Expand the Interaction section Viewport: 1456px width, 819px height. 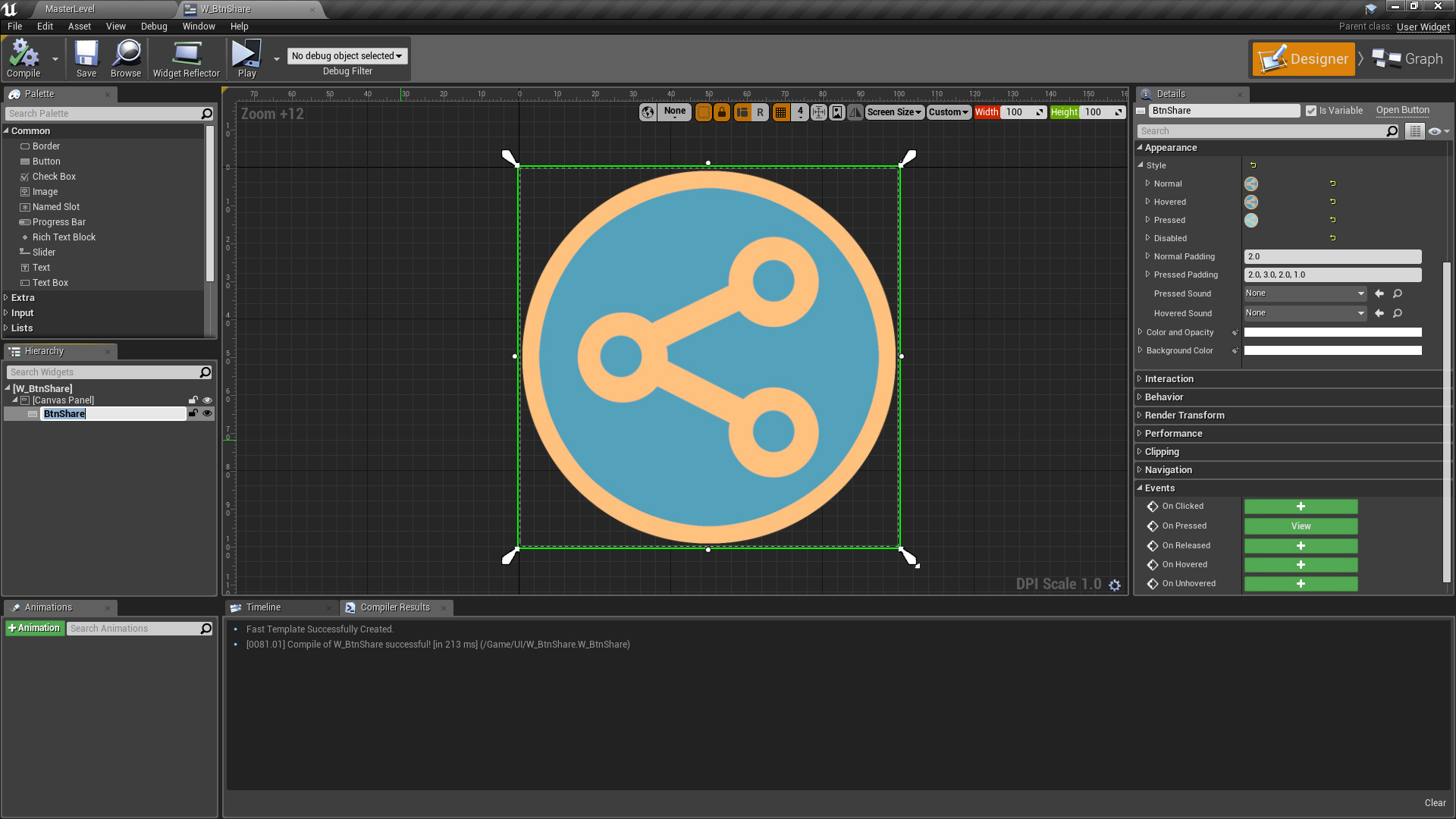click(1169, 379)
